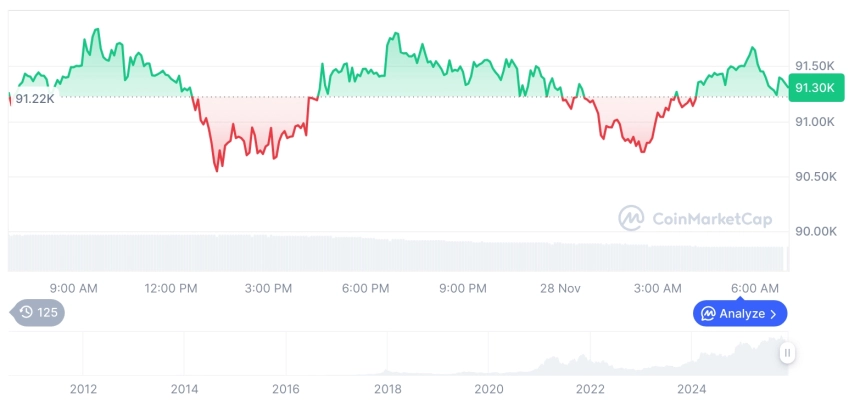This screenshot has height=401, width=860.
Task: Click the 28 Nov date axis label
Action: (x=560, y=288)
